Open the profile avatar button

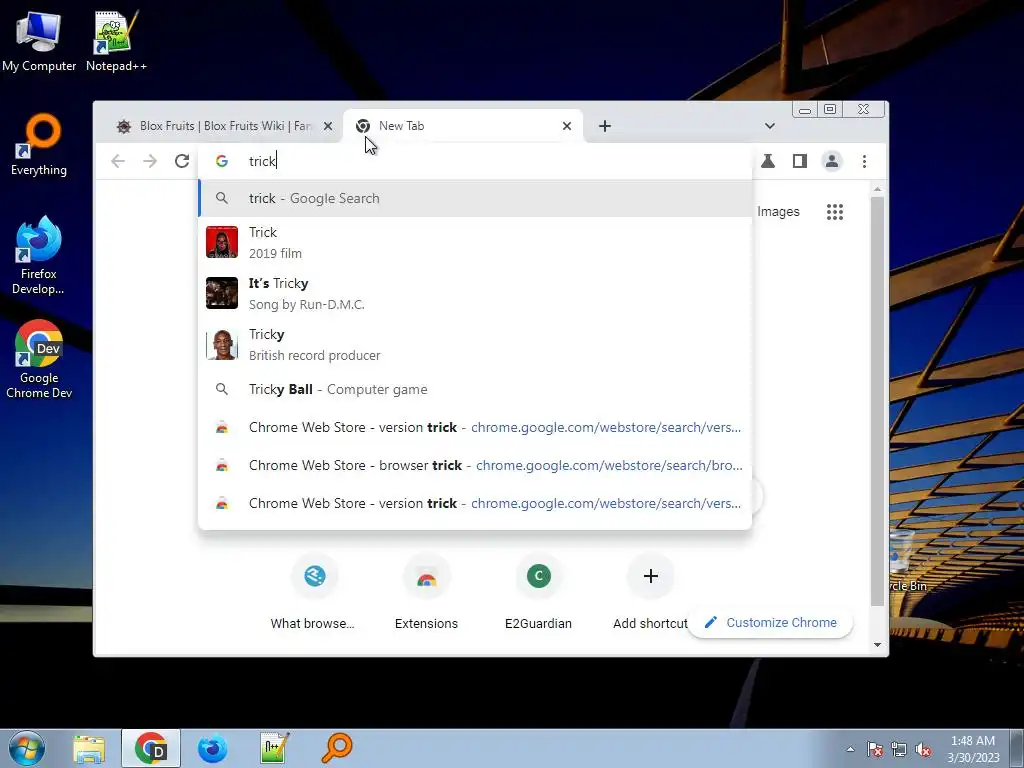click(832, 161)
